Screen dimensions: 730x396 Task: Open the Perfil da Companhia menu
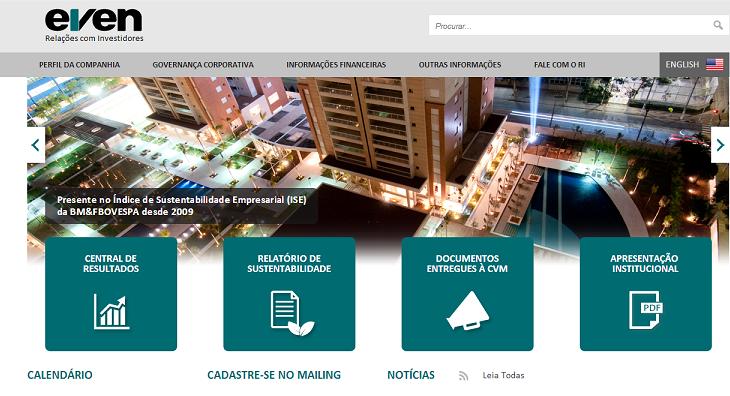[80, 65]
